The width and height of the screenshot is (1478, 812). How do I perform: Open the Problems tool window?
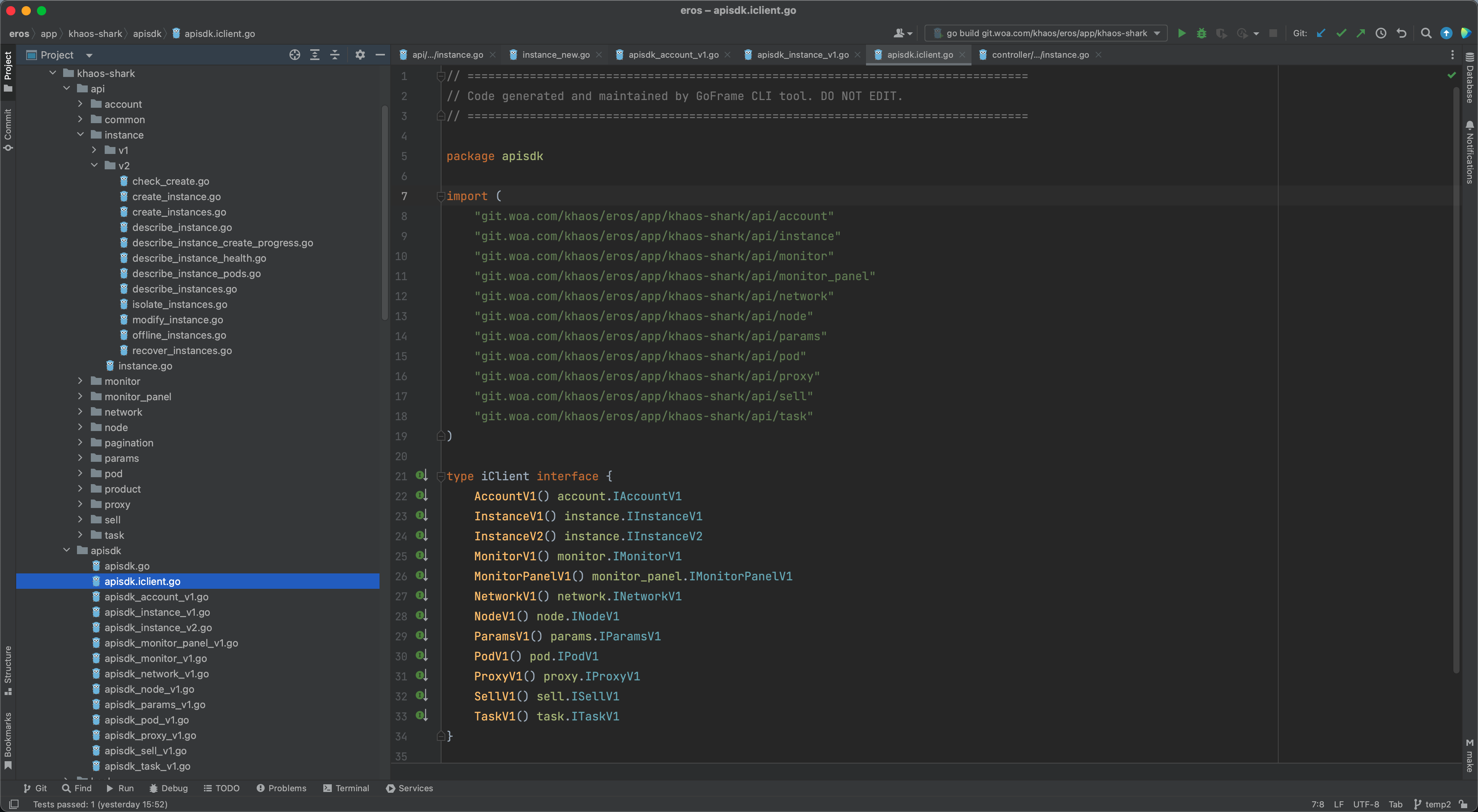(281, 788)
